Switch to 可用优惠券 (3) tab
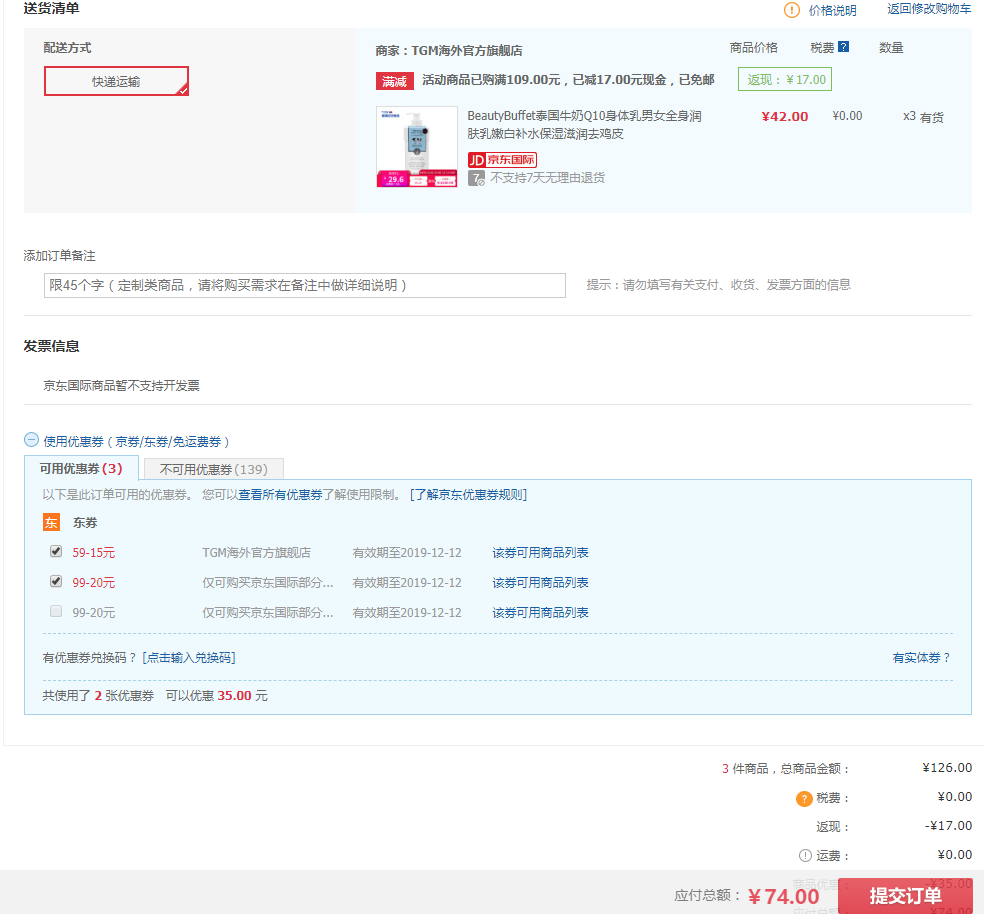Image resolution: width=984 pixels, height=914 pixels. pyautogui.click(x=81, y=469)
